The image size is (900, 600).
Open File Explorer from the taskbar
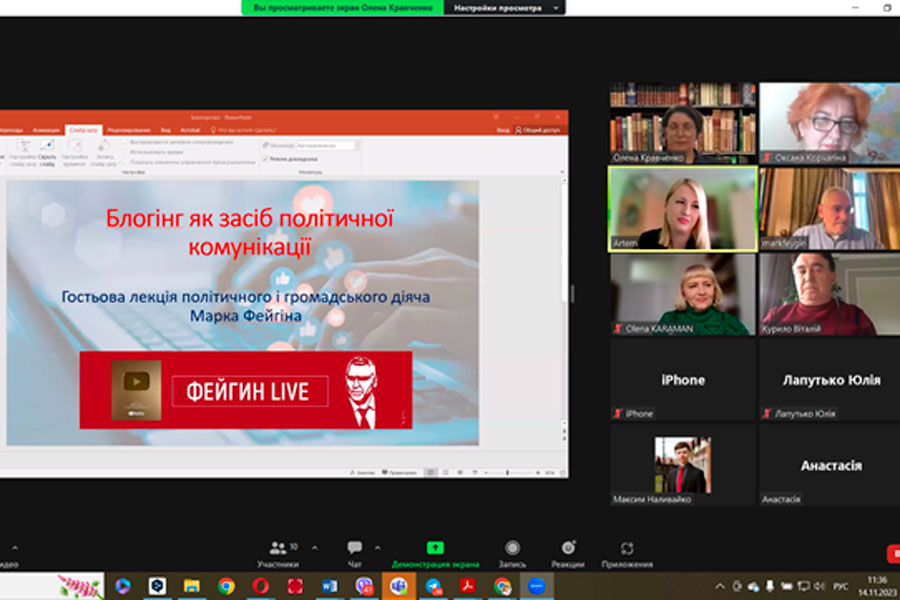pyautogui.click(x=192, y=586)
